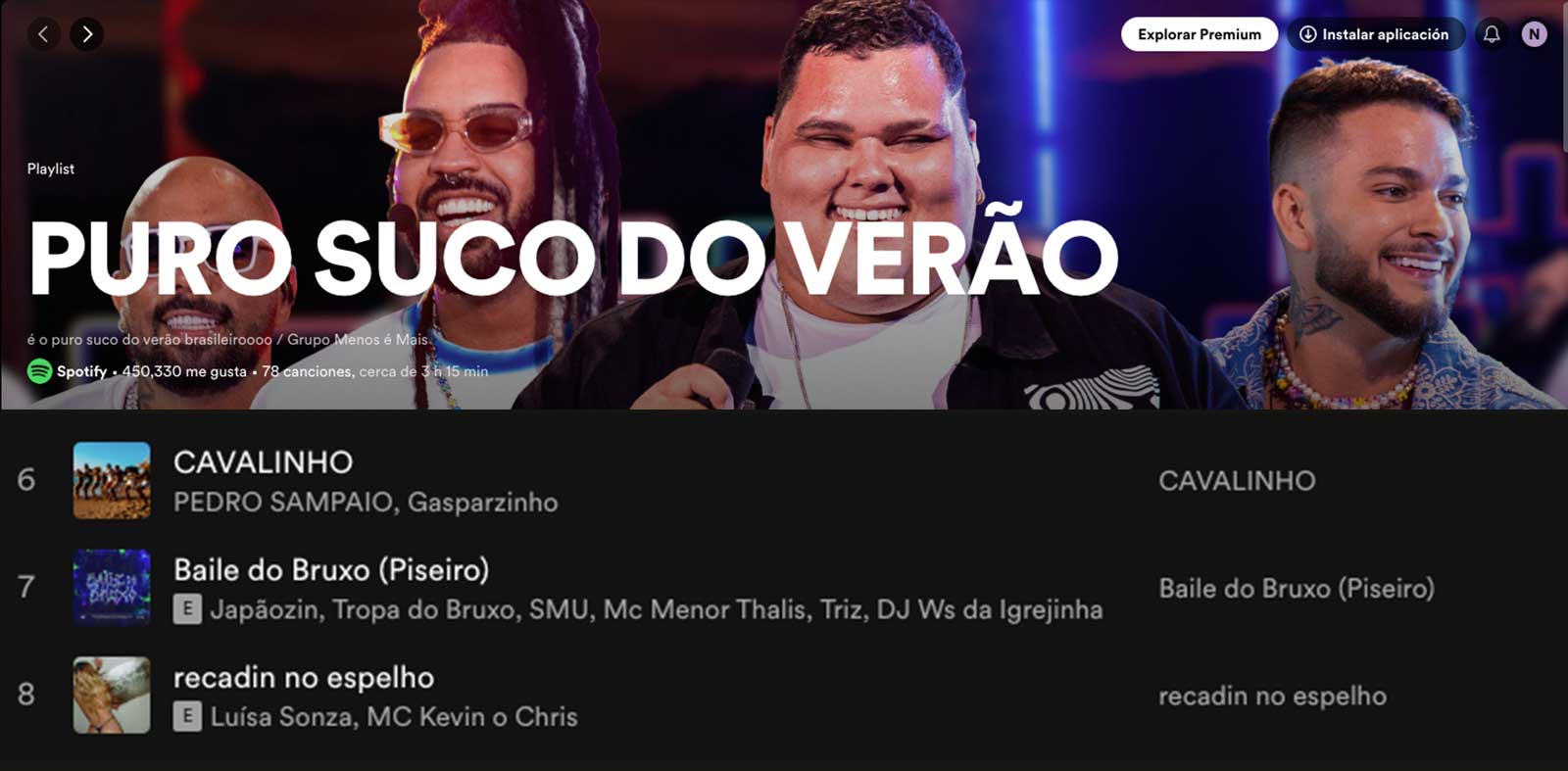Select the recadin no espelho cover thumbnail
The width and height of the screenshot is (1568, 771).
click(x=112, y=695)
